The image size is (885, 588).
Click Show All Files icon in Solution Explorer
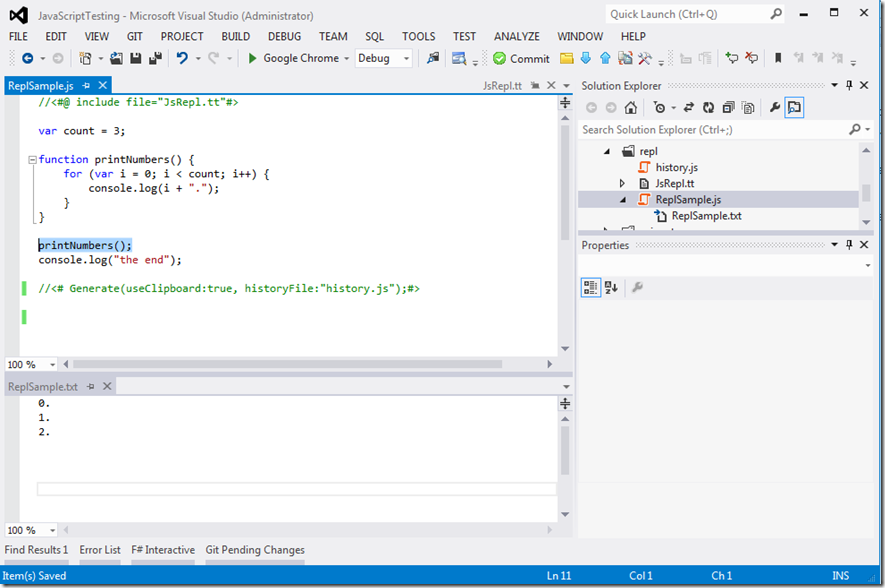tap(748, 107)
